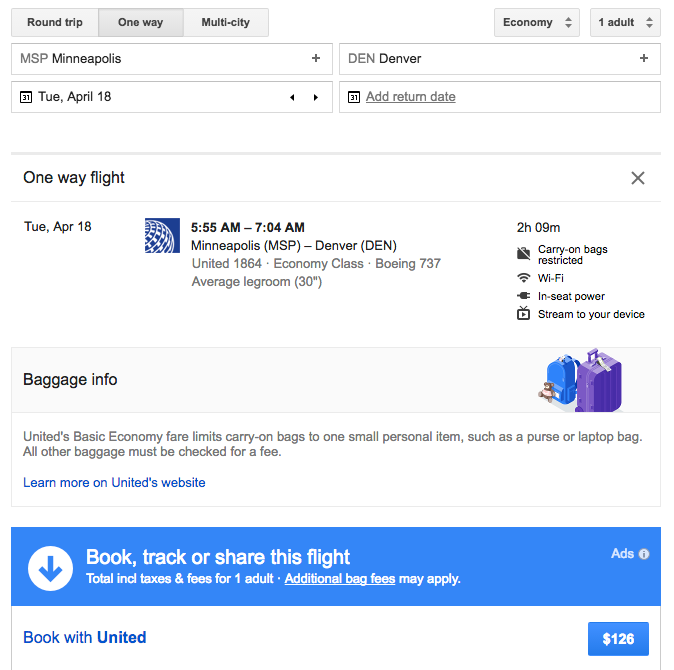
Task: Go to next departure date arrow
Action: [316, 98]
